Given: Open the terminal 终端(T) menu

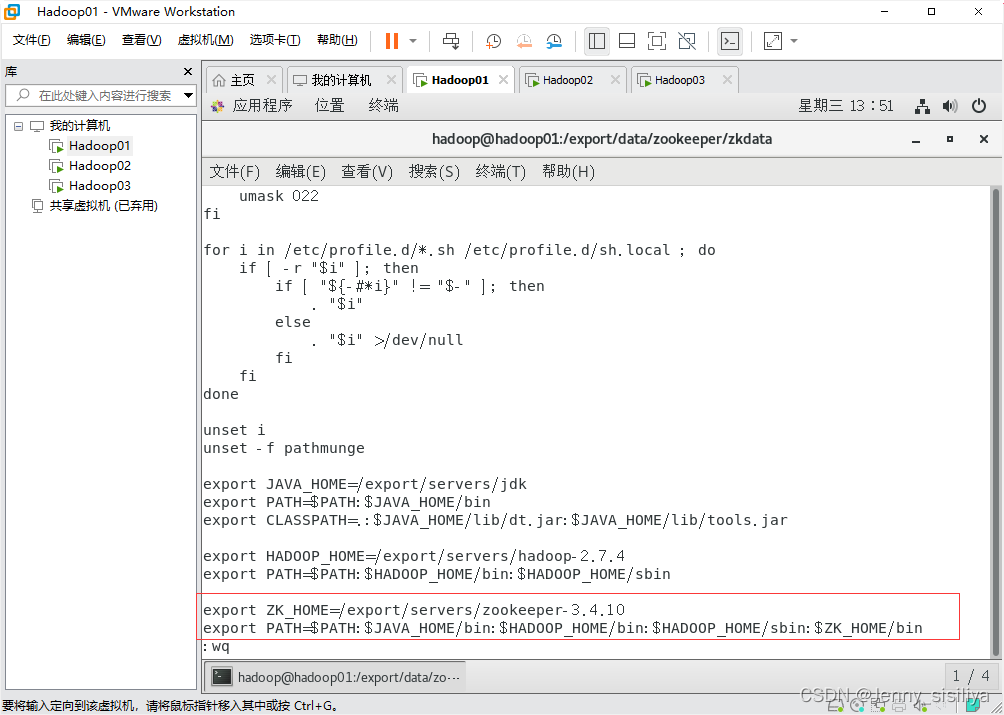Looking at the screenshot, I should (x=501, y=172).
